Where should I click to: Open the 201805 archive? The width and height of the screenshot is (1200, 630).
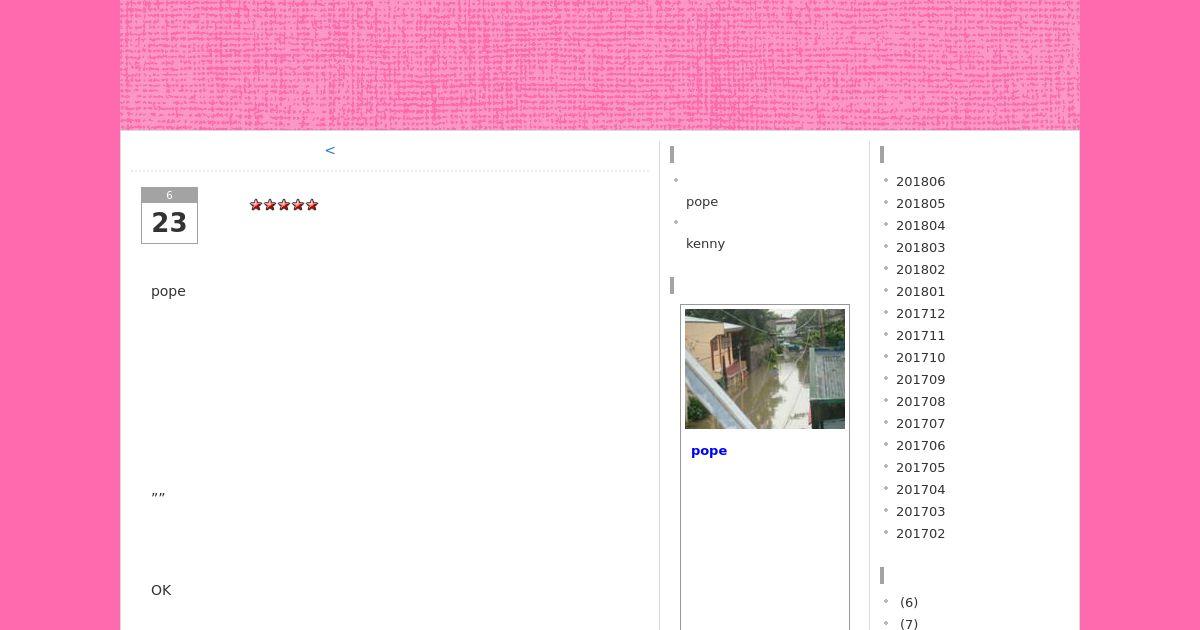pos(920,204)
